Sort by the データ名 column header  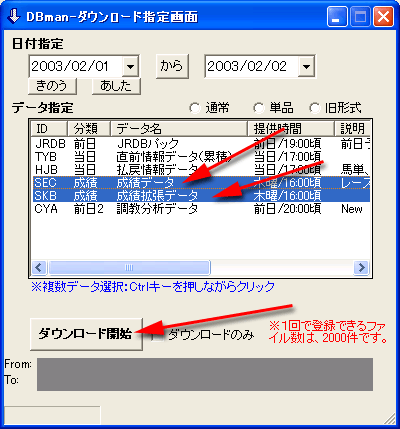point(179,129)
